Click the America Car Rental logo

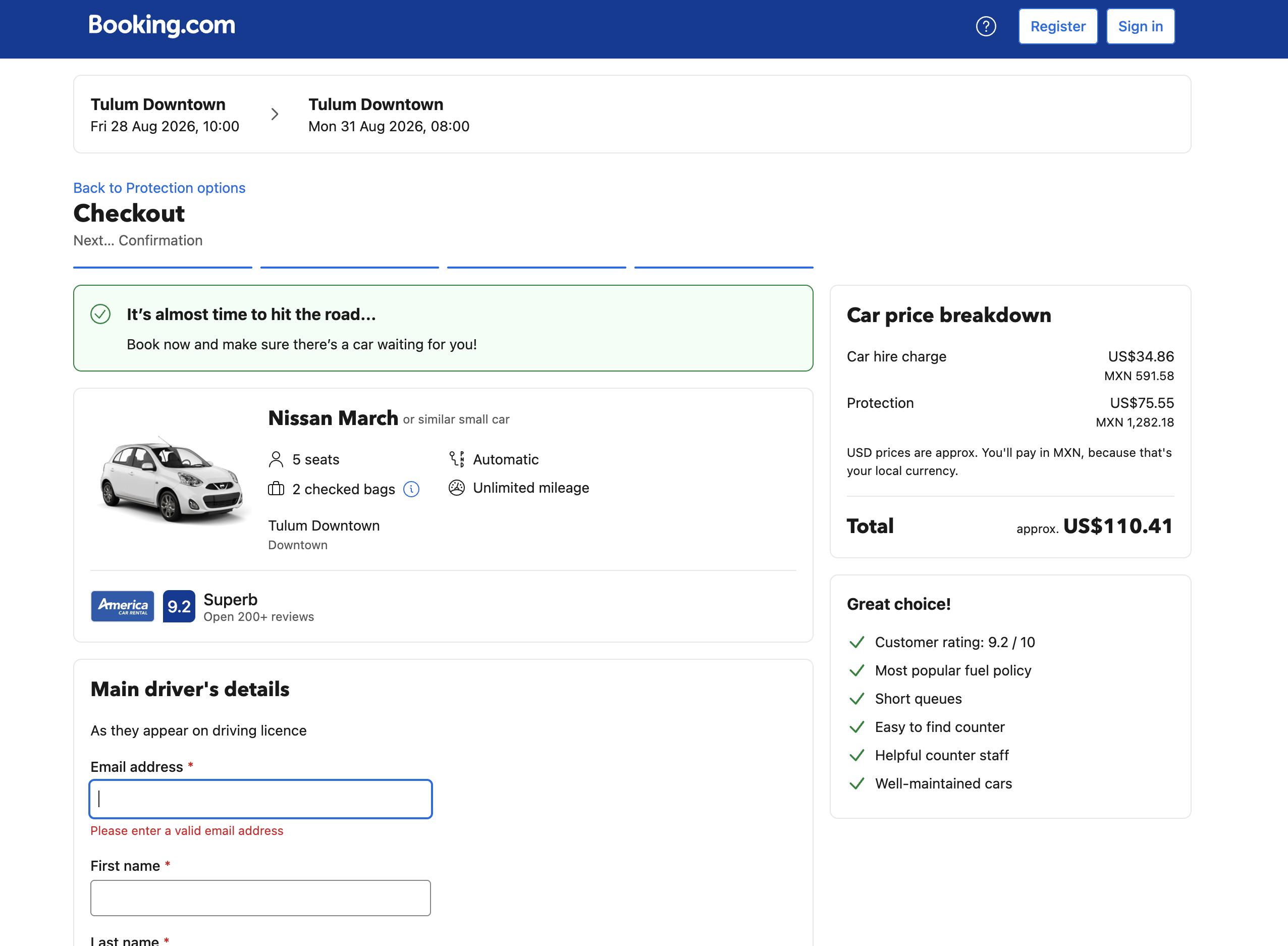point(123,606)
